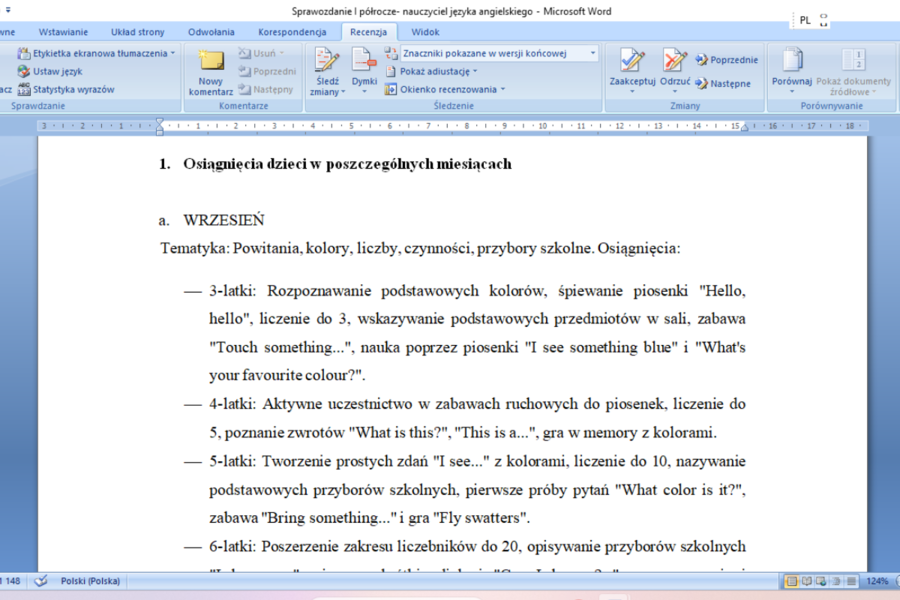Switch to the Widok ribbon tab

(424, 31)
